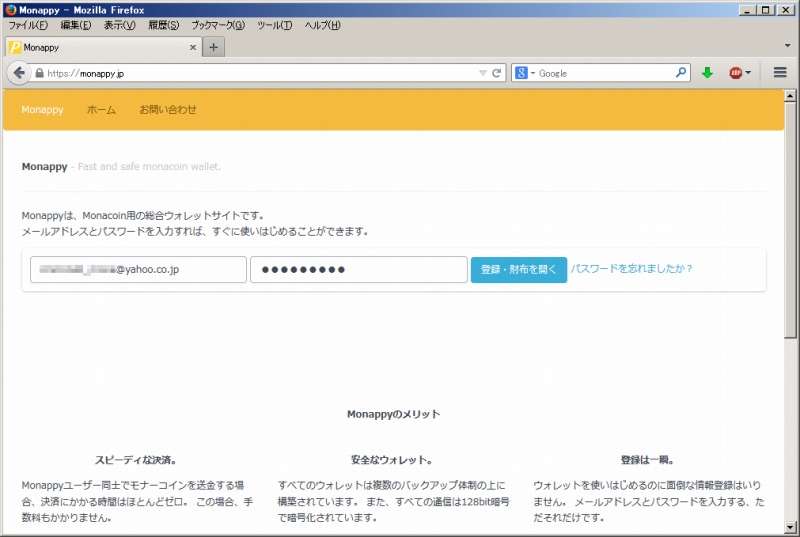800x537 pixels.
Task: Click the Monappy tab favicon
Action: coord(15,47)
